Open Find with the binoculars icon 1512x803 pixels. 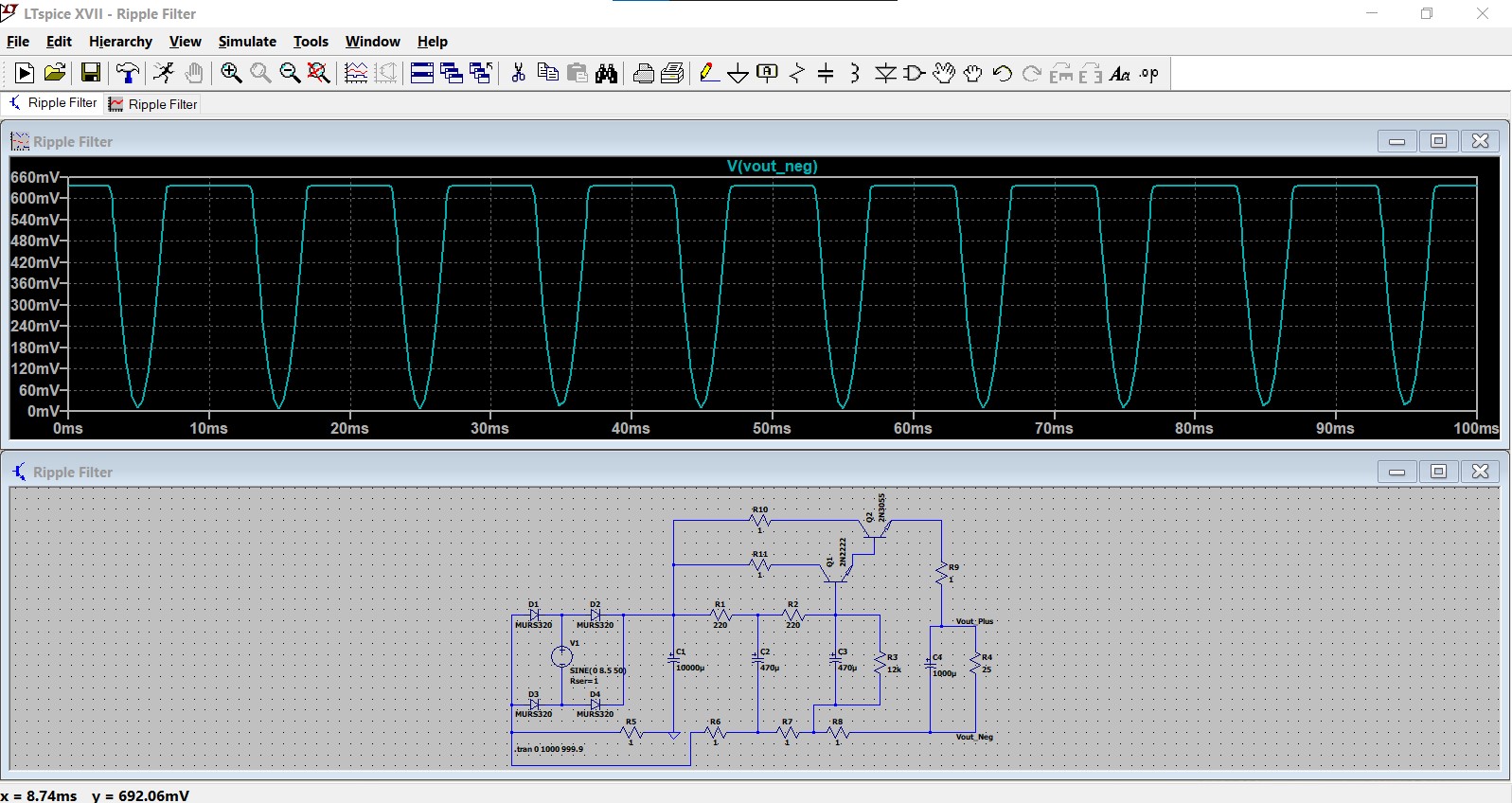(x=606, y=73)
